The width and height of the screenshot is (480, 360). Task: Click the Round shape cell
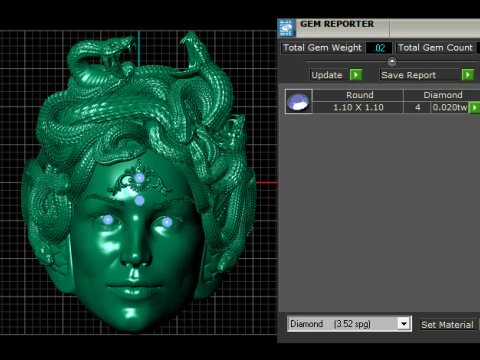pos(358,95)
